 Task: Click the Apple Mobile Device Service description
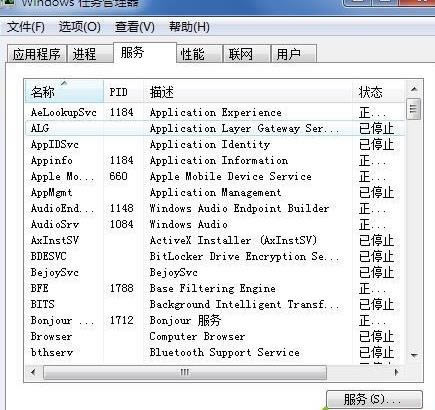[x=231, y=176]
